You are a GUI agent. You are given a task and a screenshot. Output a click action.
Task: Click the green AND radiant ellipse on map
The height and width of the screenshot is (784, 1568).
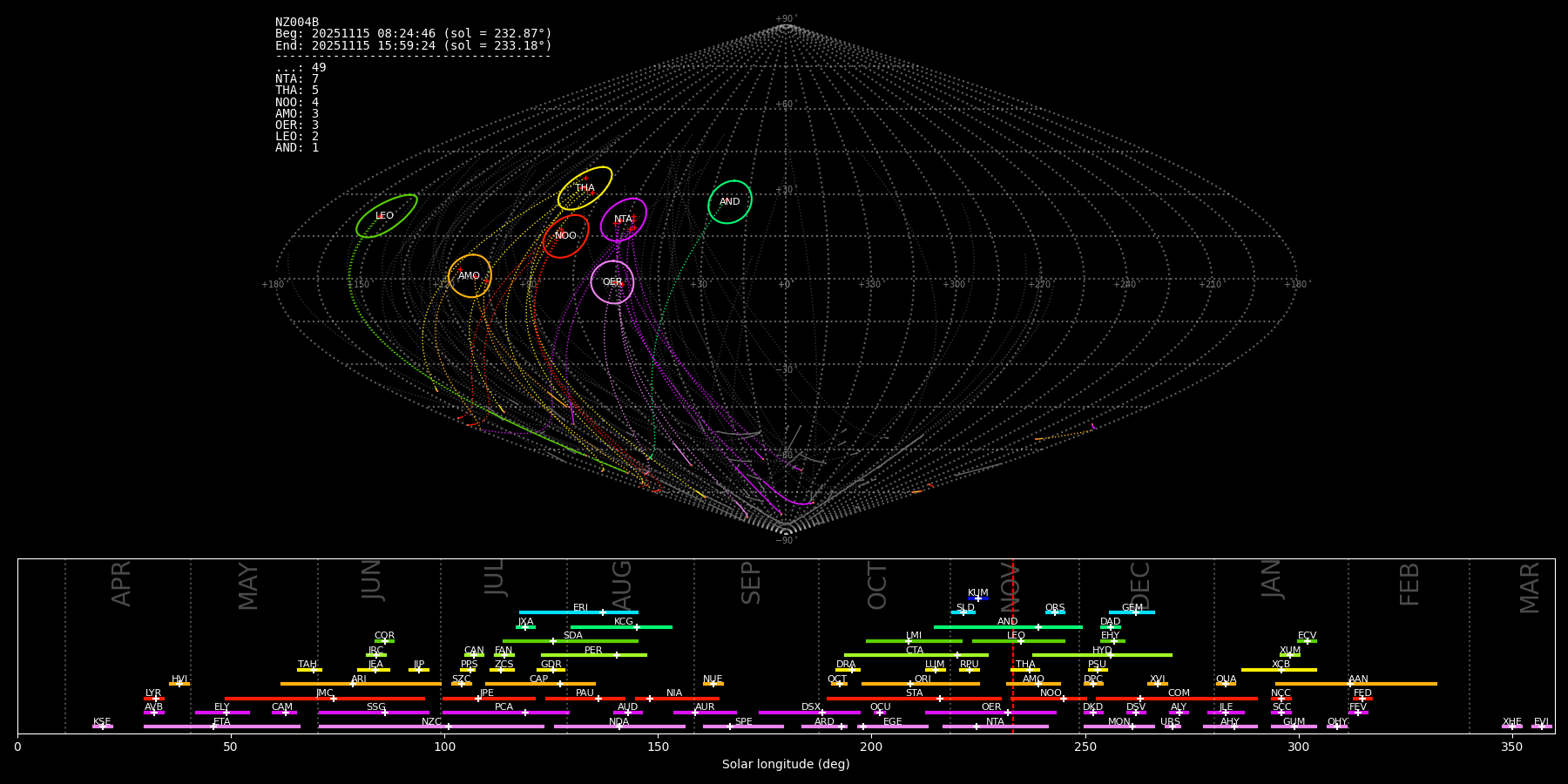(x=730, y=202)
